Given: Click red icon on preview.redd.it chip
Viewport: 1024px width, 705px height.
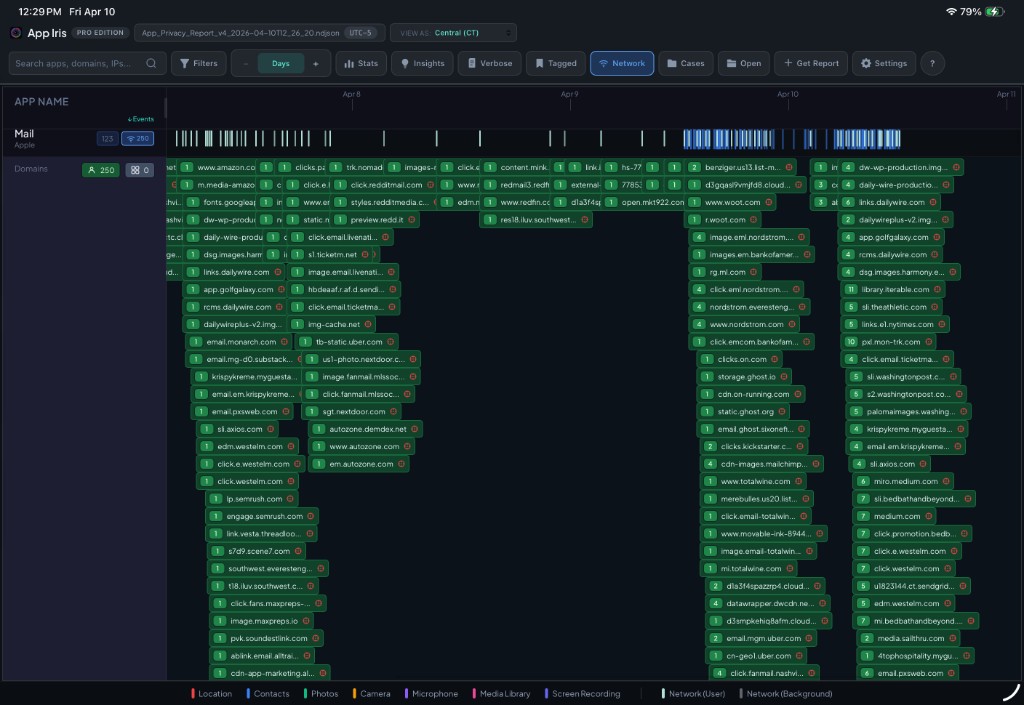Looking at the screenshot, I should click(411, 220).
